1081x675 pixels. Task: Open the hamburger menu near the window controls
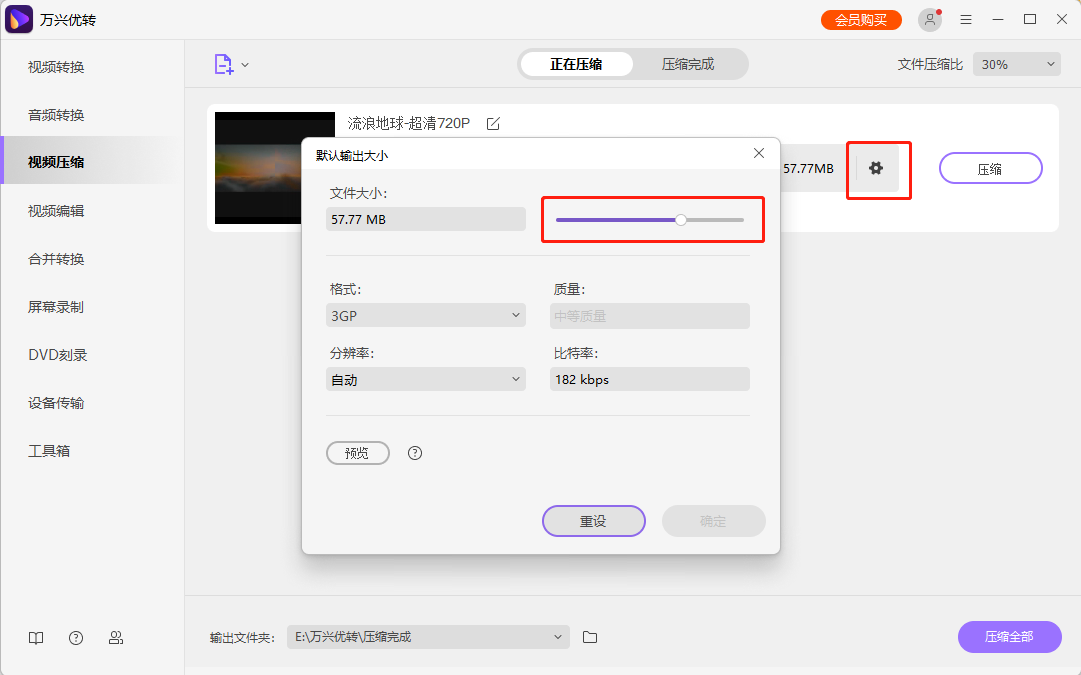tap(965, 19)
